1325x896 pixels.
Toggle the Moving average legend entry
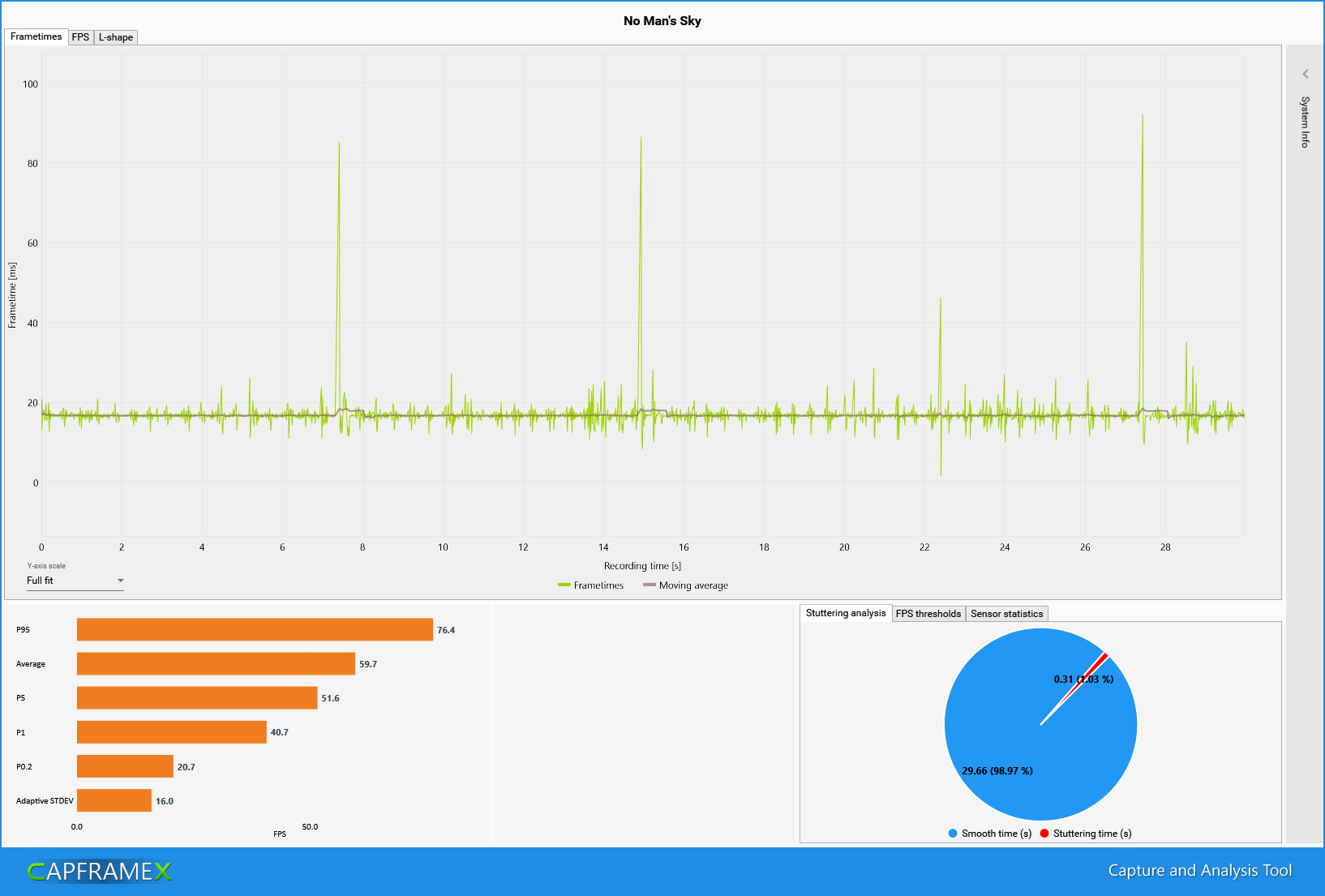click(685, 585)
